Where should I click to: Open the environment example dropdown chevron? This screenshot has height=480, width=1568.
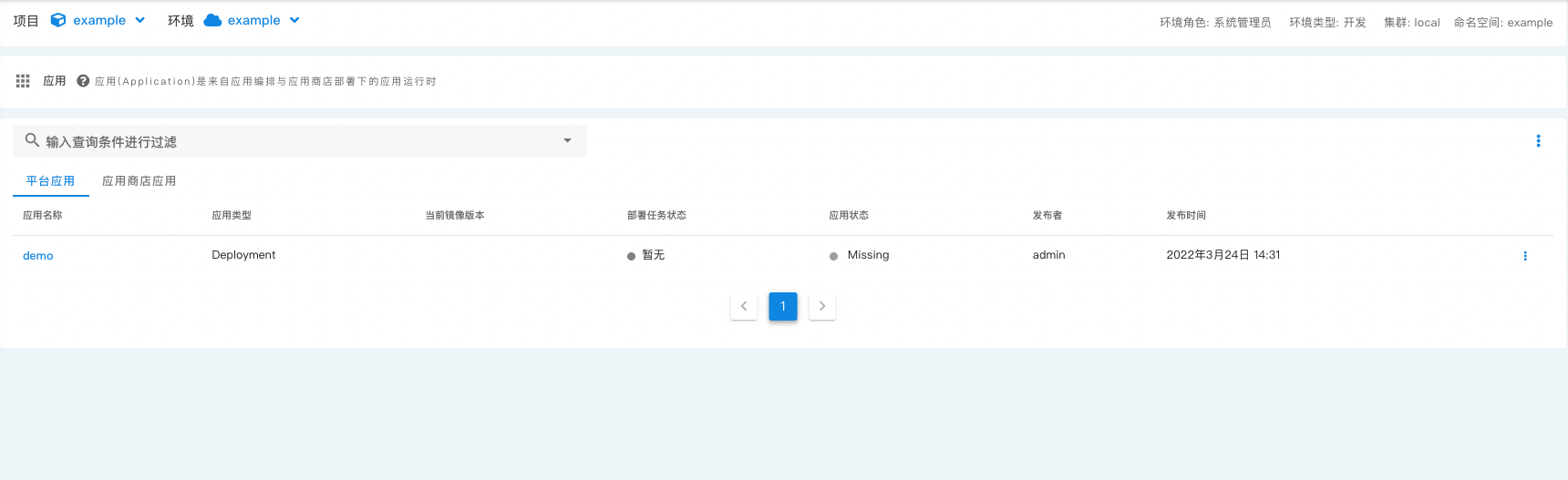(x=294, y=20)
